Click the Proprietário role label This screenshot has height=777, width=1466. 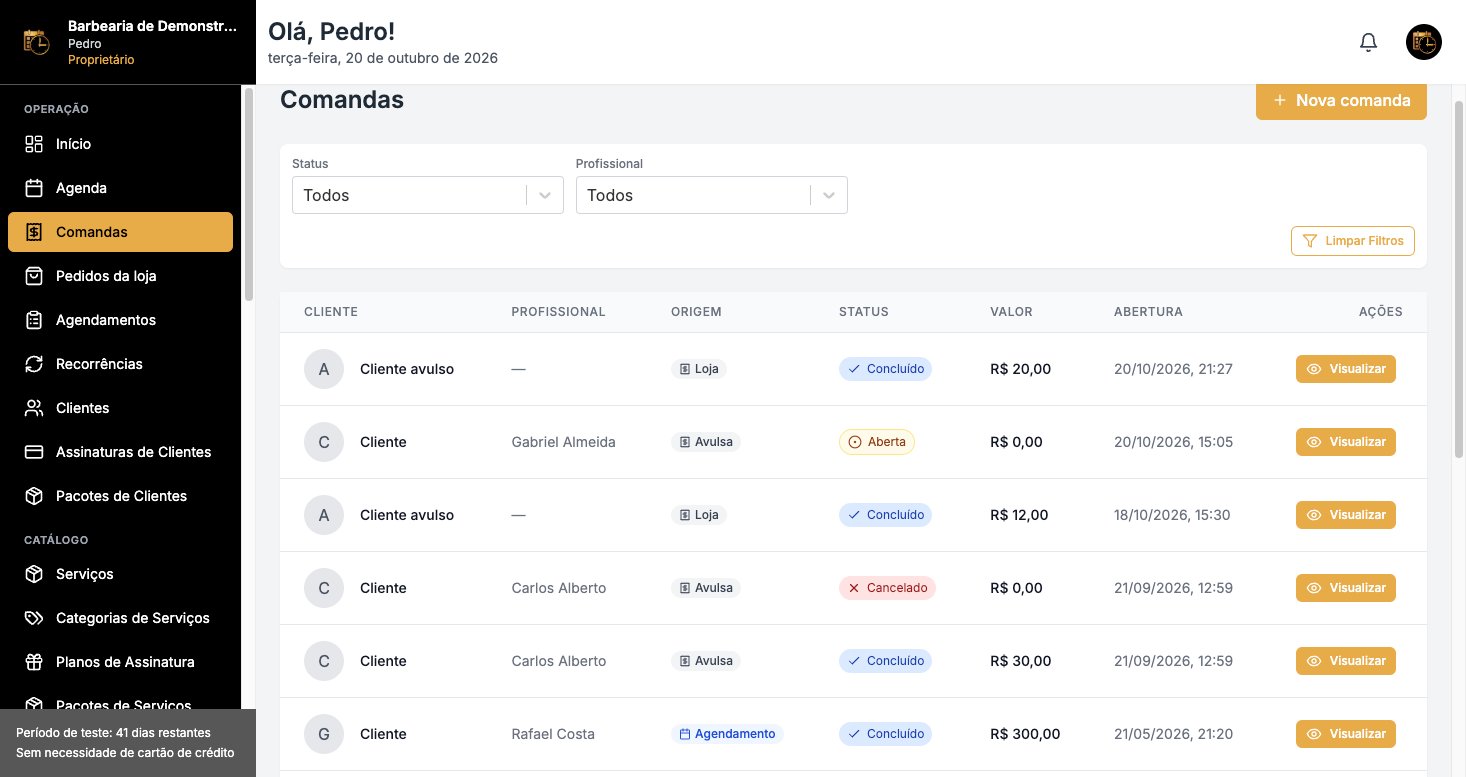pos(101,60)
